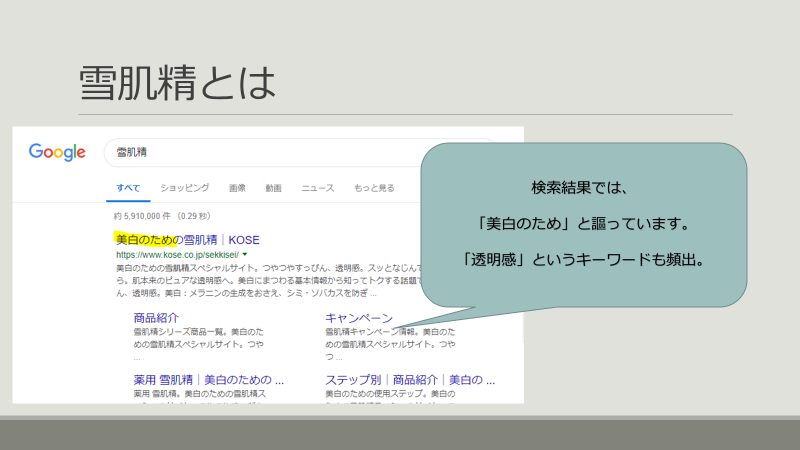Open the ステップ別 | 商品紹介 sitelink
Image resolution: width=800 pixels, height=450 pixels.
(410, 380)
